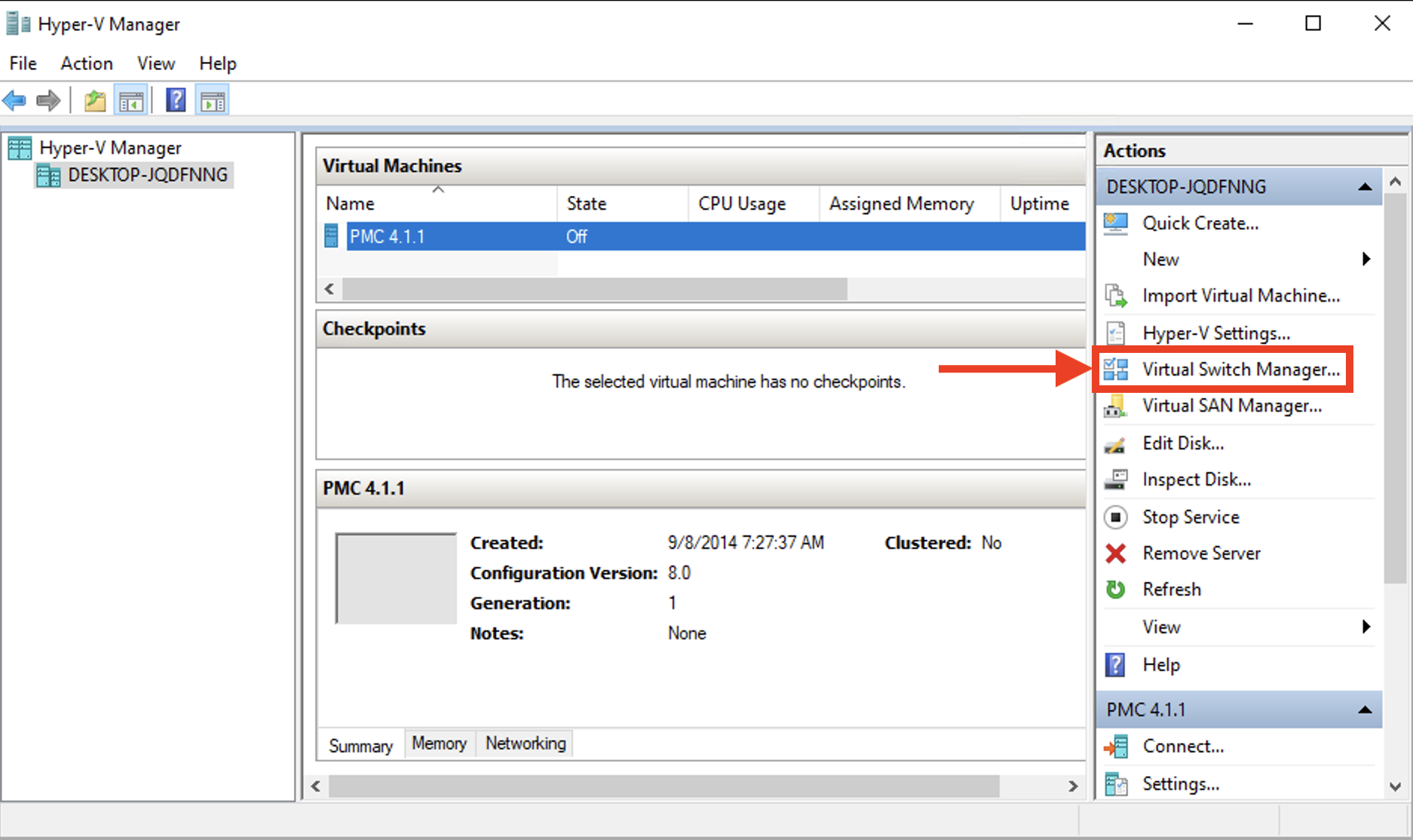Click Remove Server action
This screenshot has width=1413, height=840.
(1201, 553)
